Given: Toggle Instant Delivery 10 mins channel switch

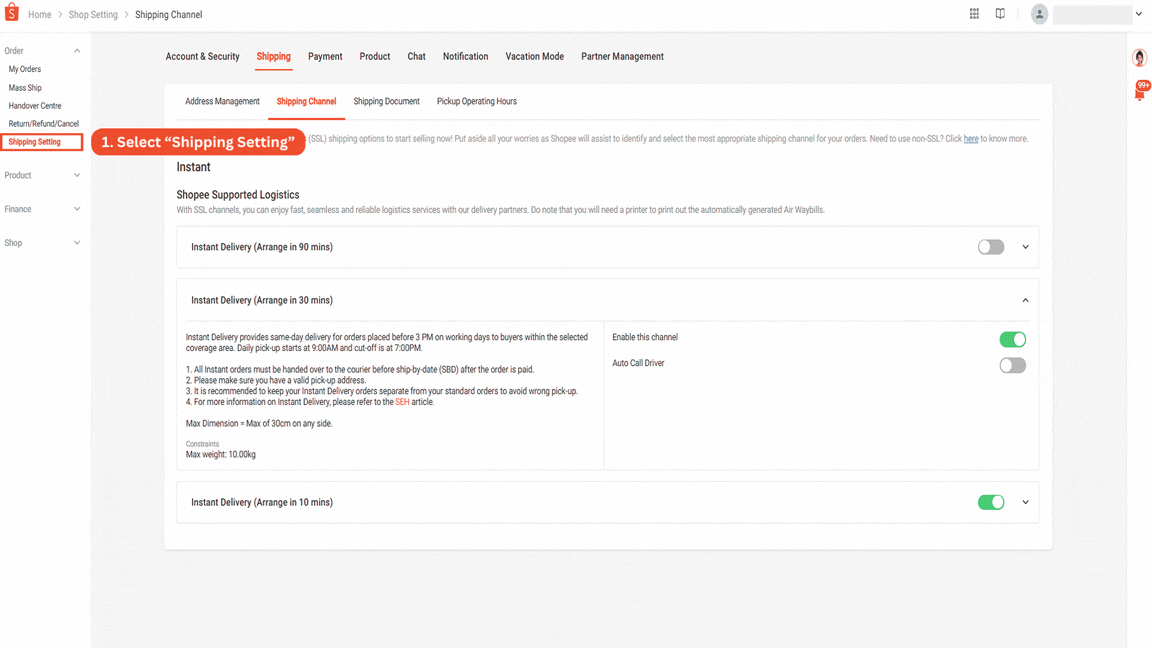Looking at the screenshot, I should 990,503.
